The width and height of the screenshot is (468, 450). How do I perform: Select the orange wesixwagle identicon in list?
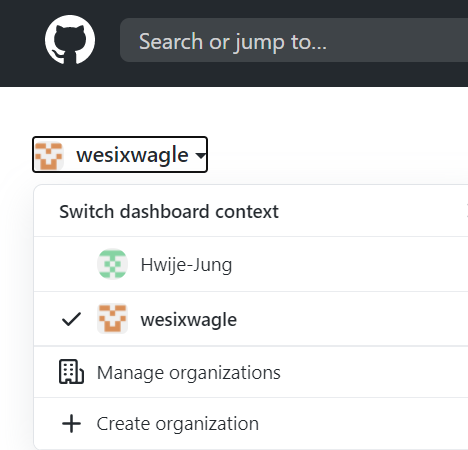[112, 319]
